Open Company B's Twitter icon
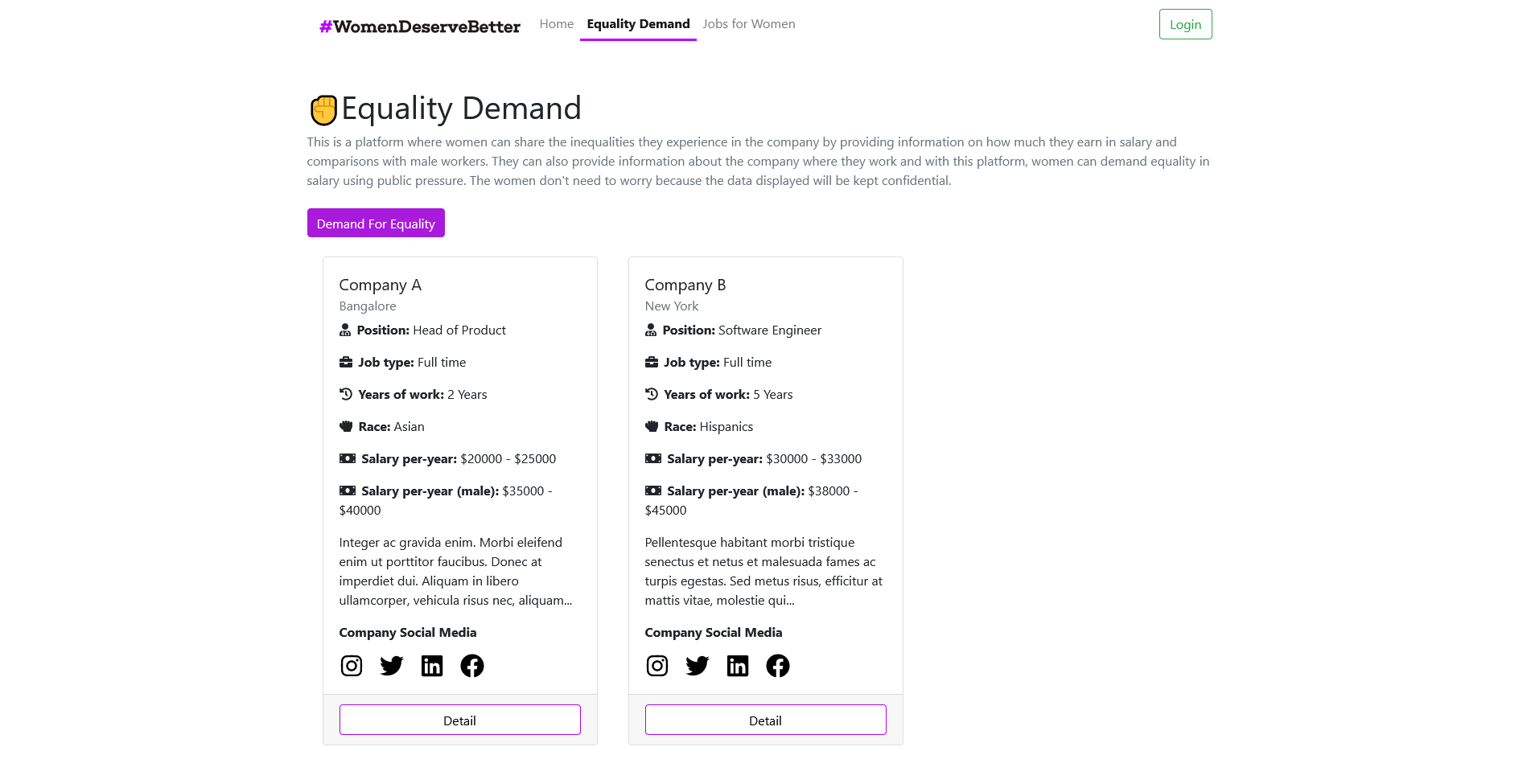Screen dimensions: 1531x784 pyautogui.click(x=698, y=666)
